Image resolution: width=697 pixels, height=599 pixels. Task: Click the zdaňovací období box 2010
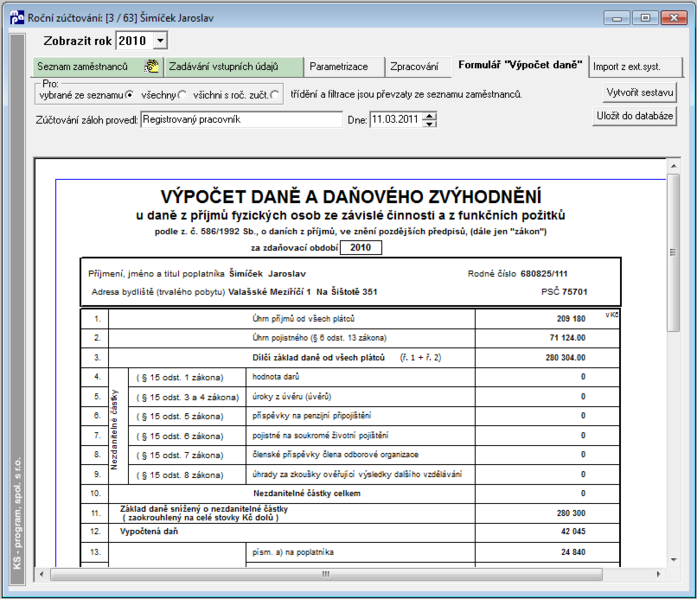tap(361, 248)
